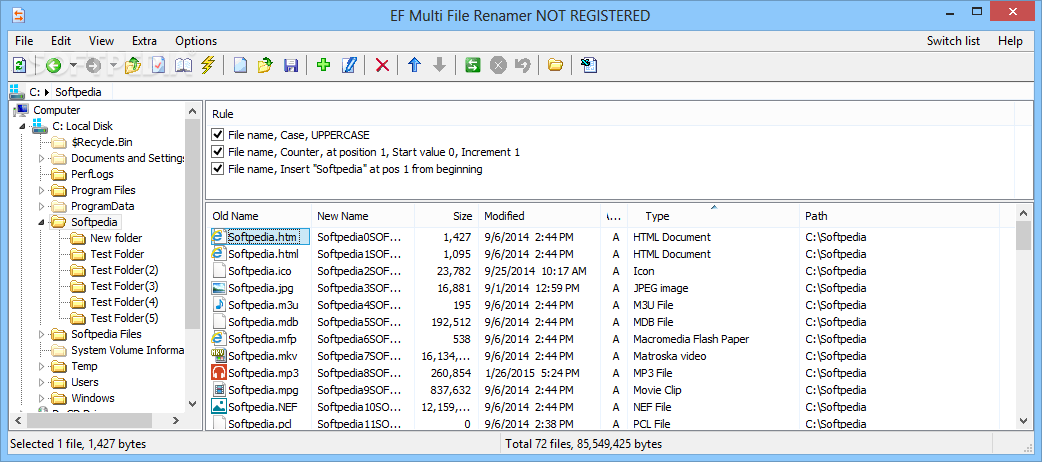The height and width of the screenshot is (462, 1042).
Task: Open back button history dropdown arrow
Action: coord(72,65)
